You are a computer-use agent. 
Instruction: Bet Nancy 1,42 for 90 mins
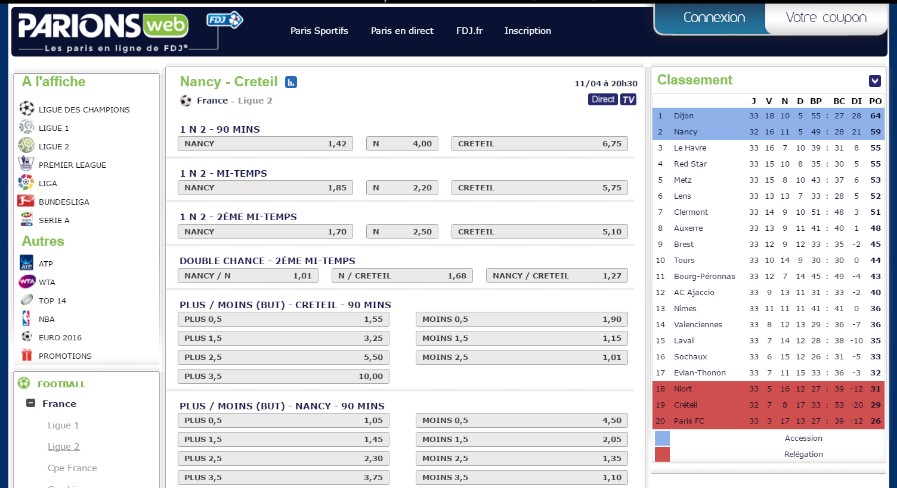265,144
